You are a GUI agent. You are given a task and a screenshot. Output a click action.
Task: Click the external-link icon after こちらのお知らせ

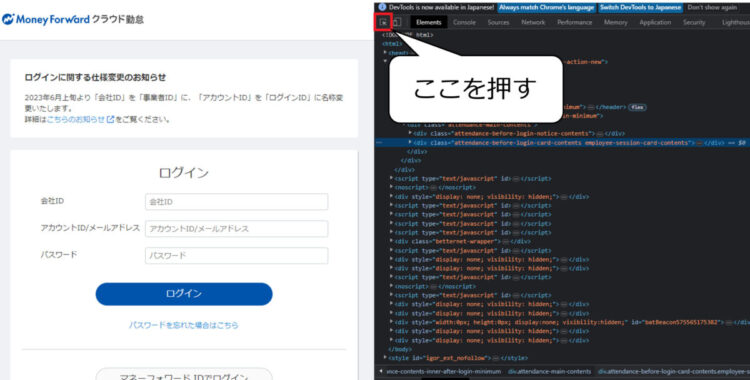(110, 120)
